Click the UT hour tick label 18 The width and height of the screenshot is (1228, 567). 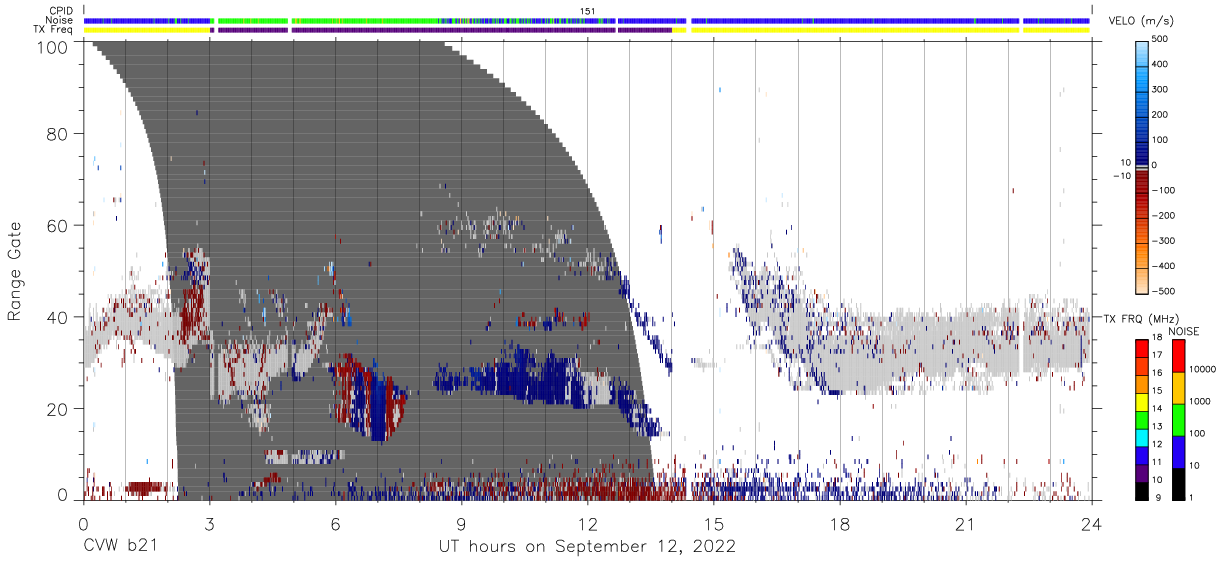(840, 523)
